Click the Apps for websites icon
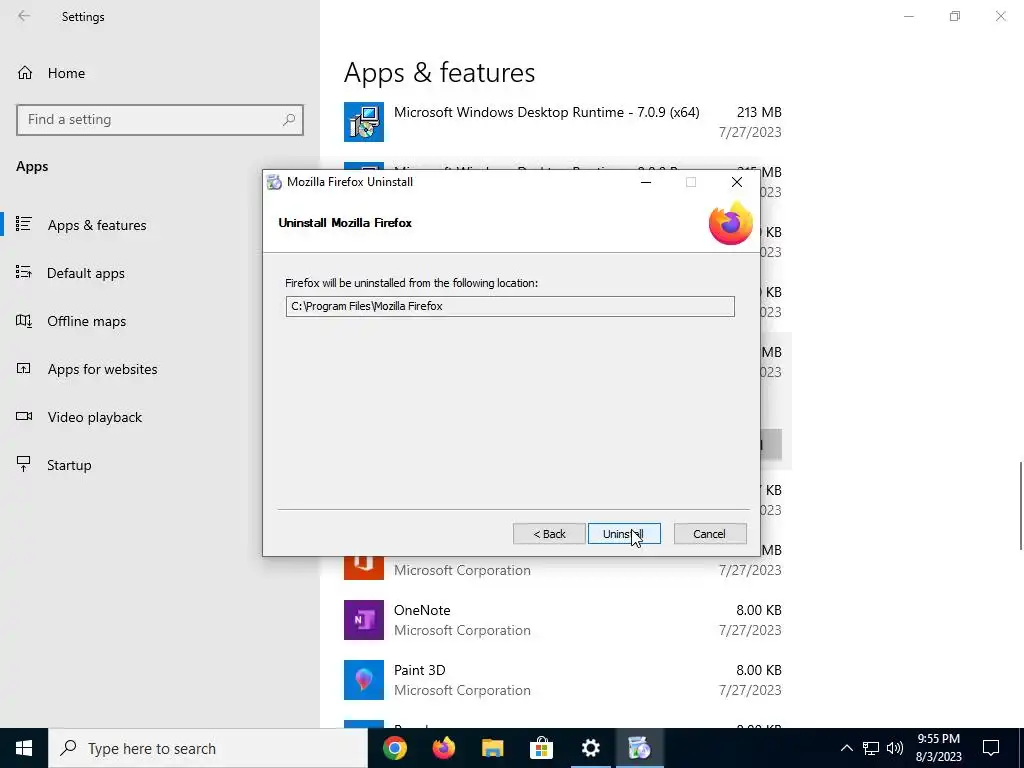The width and height of the screenshot is (1024, 768). point(24,368)
